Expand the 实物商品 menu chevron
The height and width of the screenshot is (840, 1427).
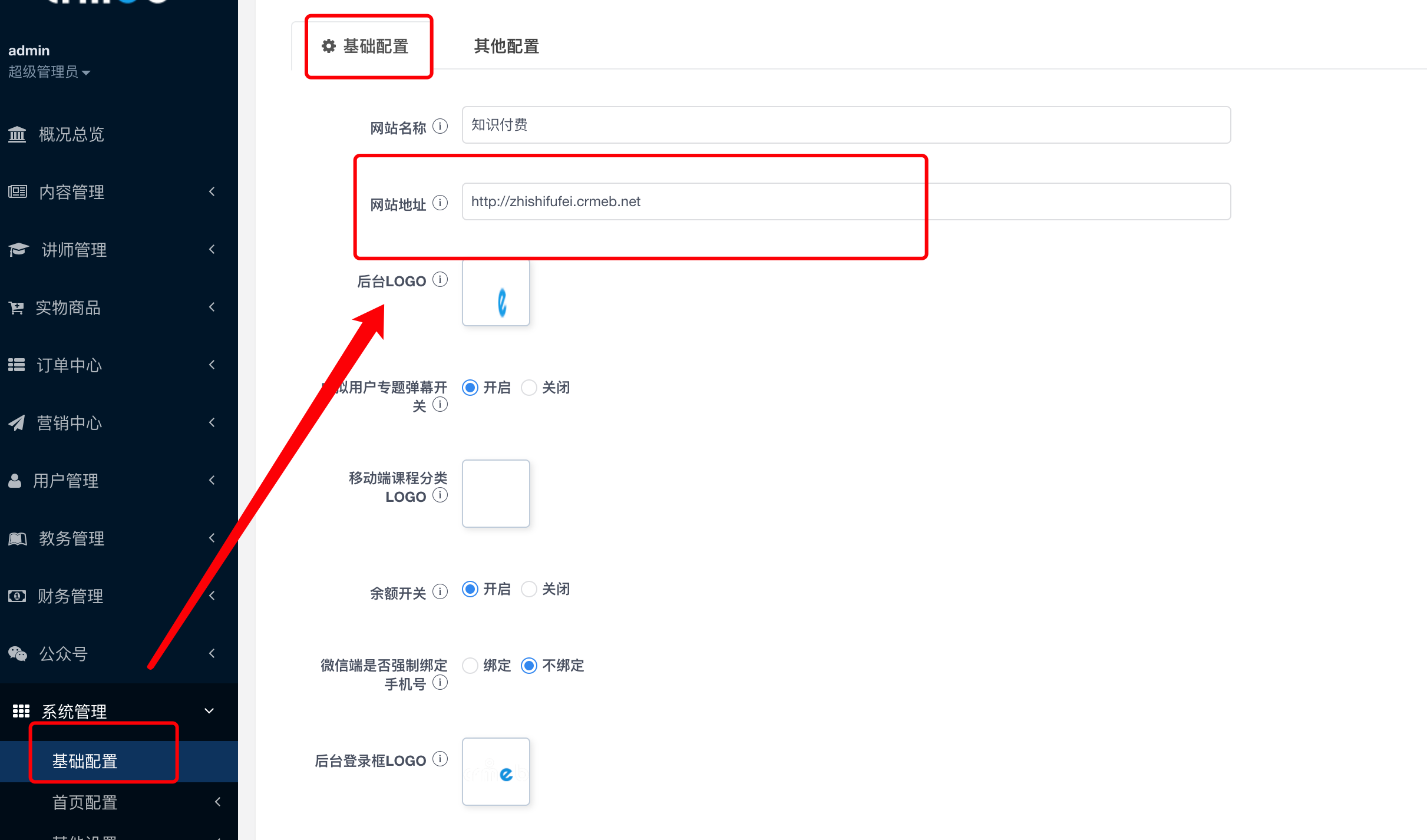tap(212, 307)
